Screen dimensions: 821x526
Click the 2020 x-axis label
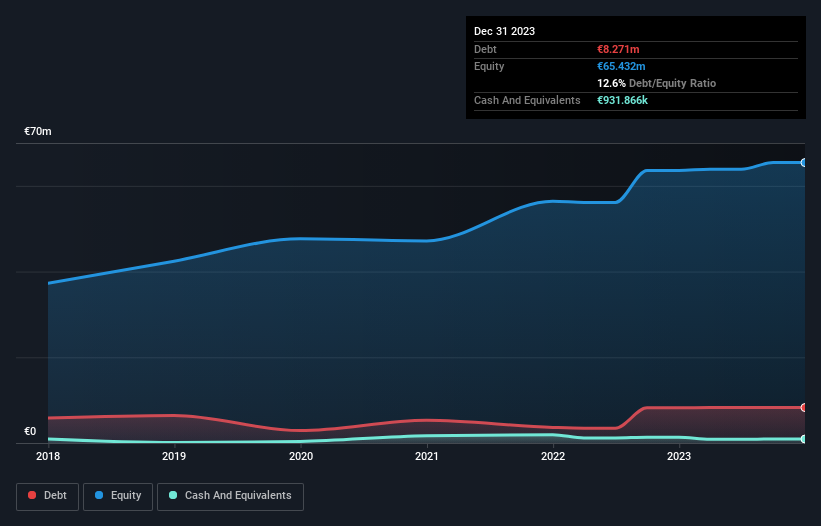(301, 456)
